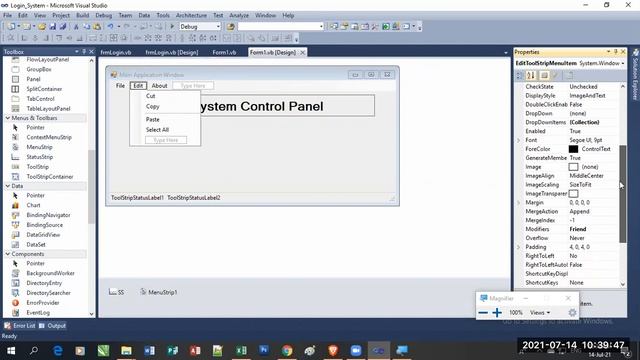Click the Type Here box under Select All
Image resolution: width=640 pixels, height=360 pixels.
coord(166,140)
